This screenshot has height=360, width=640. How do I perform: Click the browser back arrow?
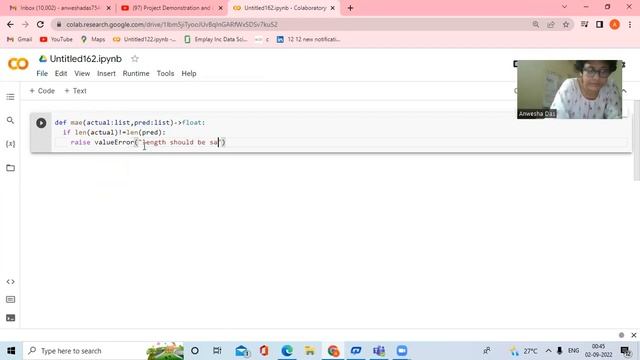pyautogui.click(x=11, y=24)
